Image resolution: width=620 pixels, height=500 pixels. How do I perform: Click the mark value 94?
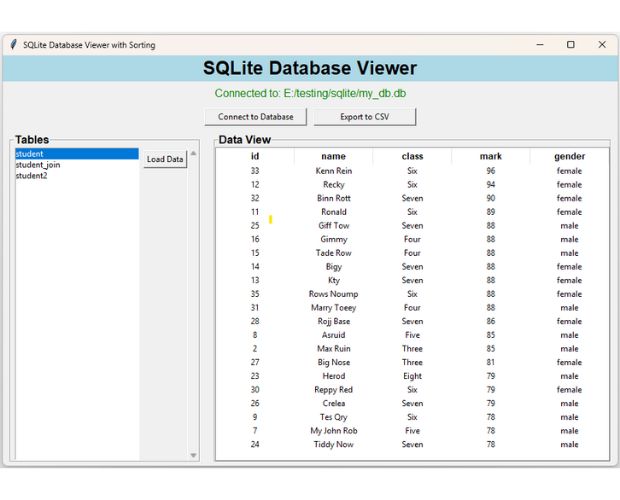491,185
